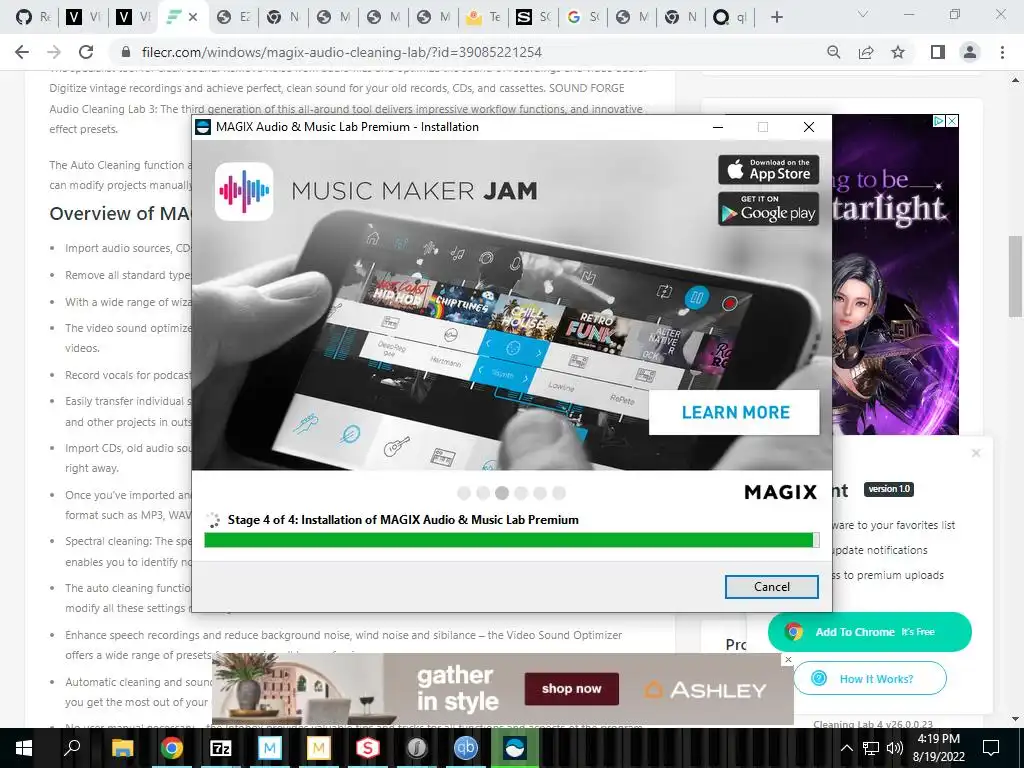The height and width of the screenshot is (768, 1024).
Task: Open a new Chrome tab
Action: [776, 17]
